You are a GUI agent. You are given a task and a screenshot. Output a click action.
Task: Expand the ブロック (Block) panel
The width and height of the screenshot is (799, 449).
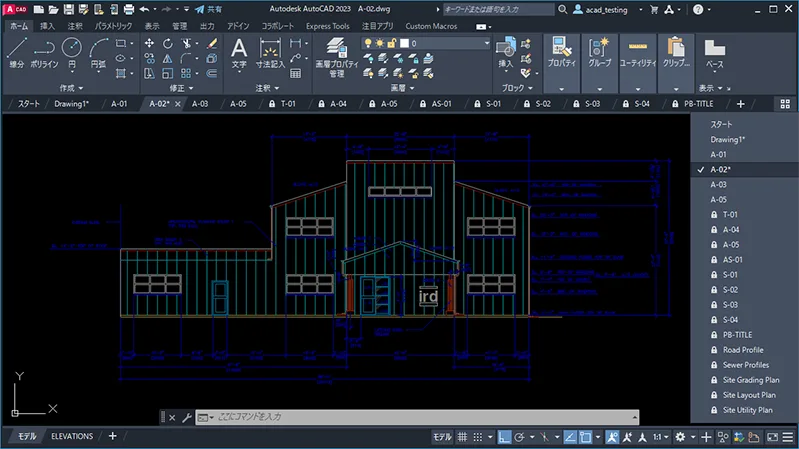(x=517, y=88)
